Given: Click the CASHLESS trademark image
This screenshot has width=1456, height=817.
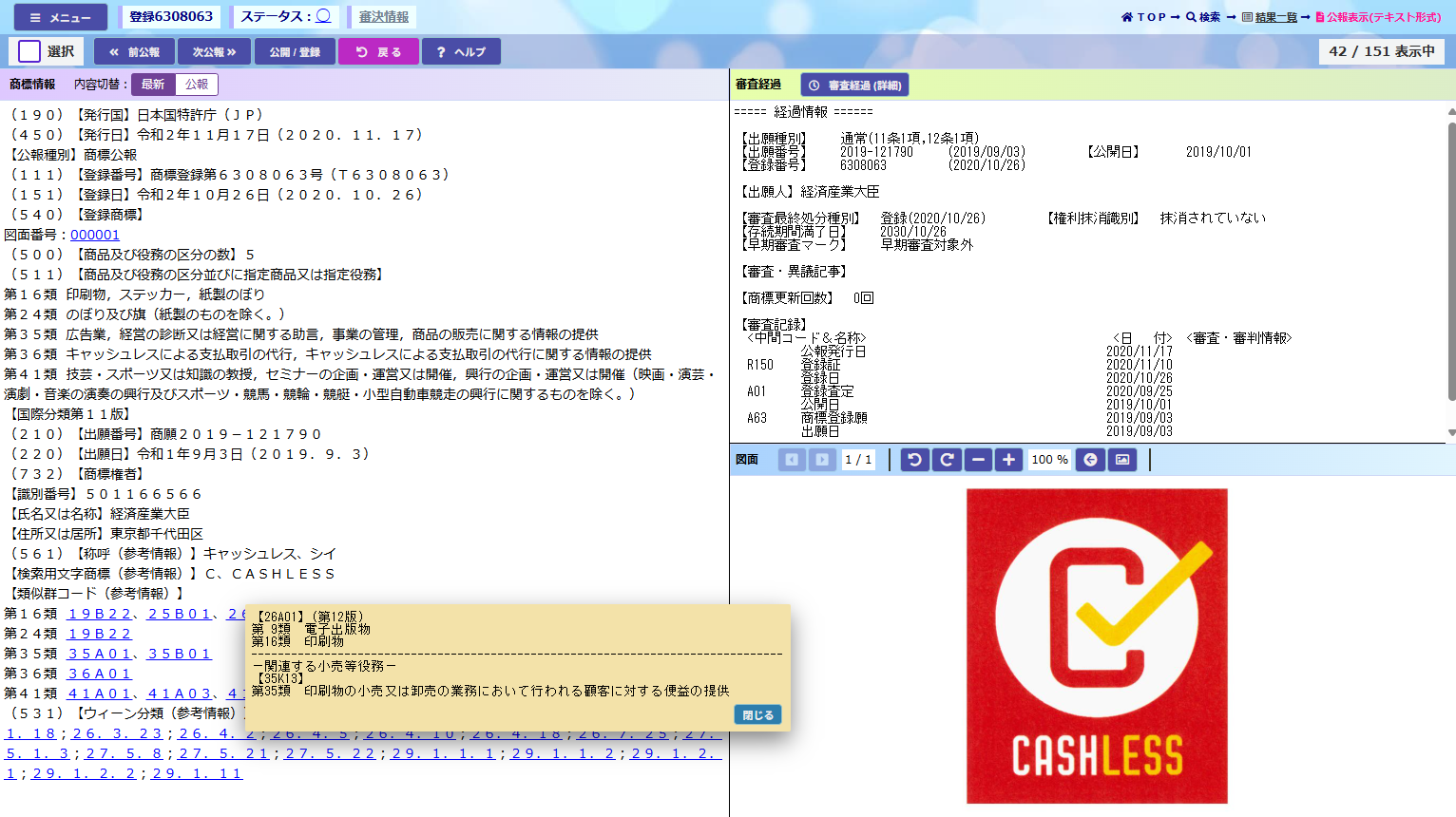Looking at the screenshot, I should [1097, 646].
